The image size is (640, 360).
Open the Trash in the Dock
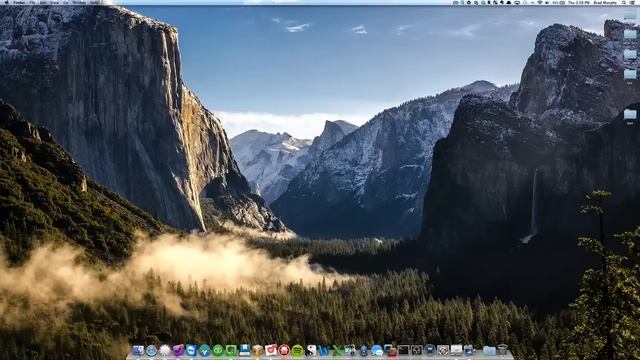502,350
